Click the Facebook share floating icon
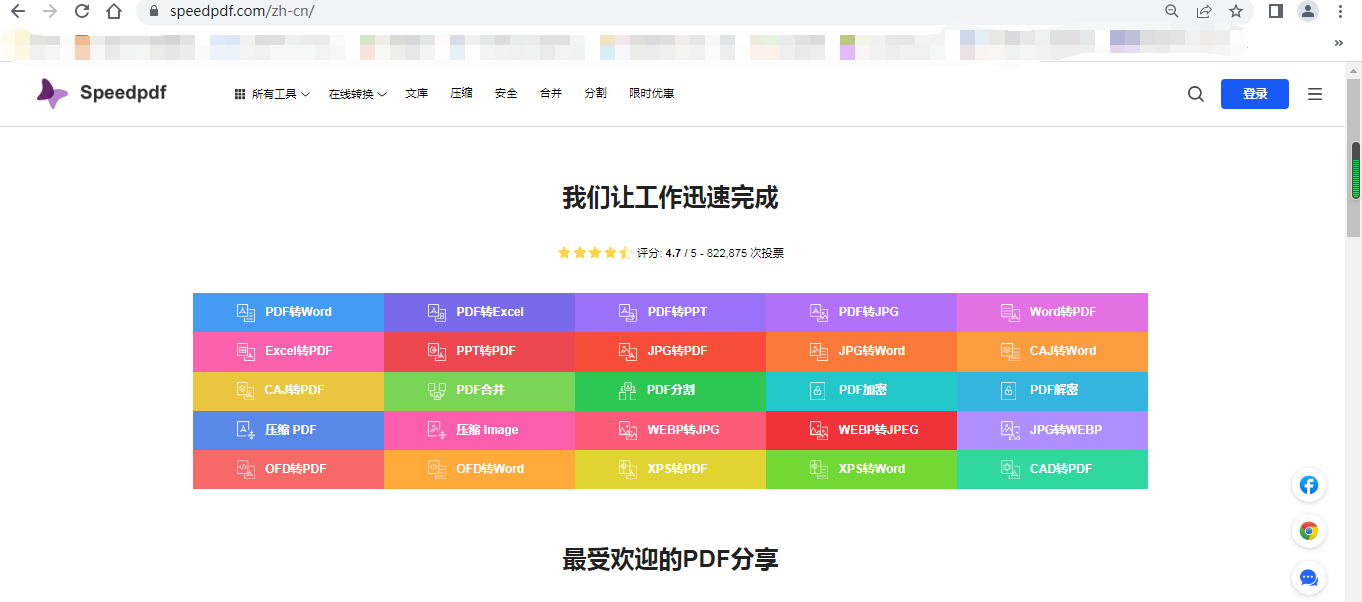 pyautogui.click(x=1308, y=485)
